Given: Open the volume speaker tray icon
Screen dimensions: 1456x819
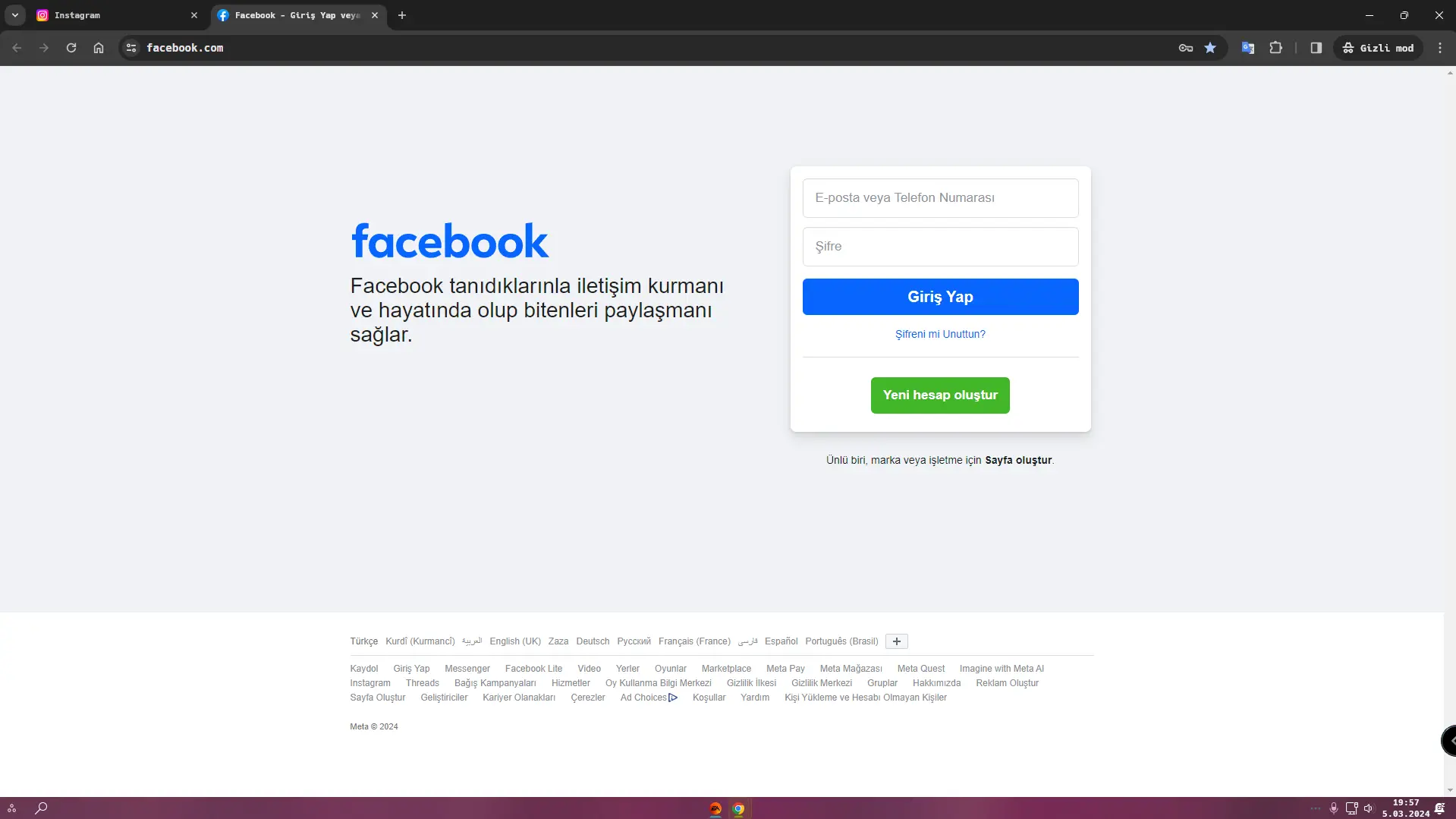Looking at the screenshot, I should click(1369, 808).
